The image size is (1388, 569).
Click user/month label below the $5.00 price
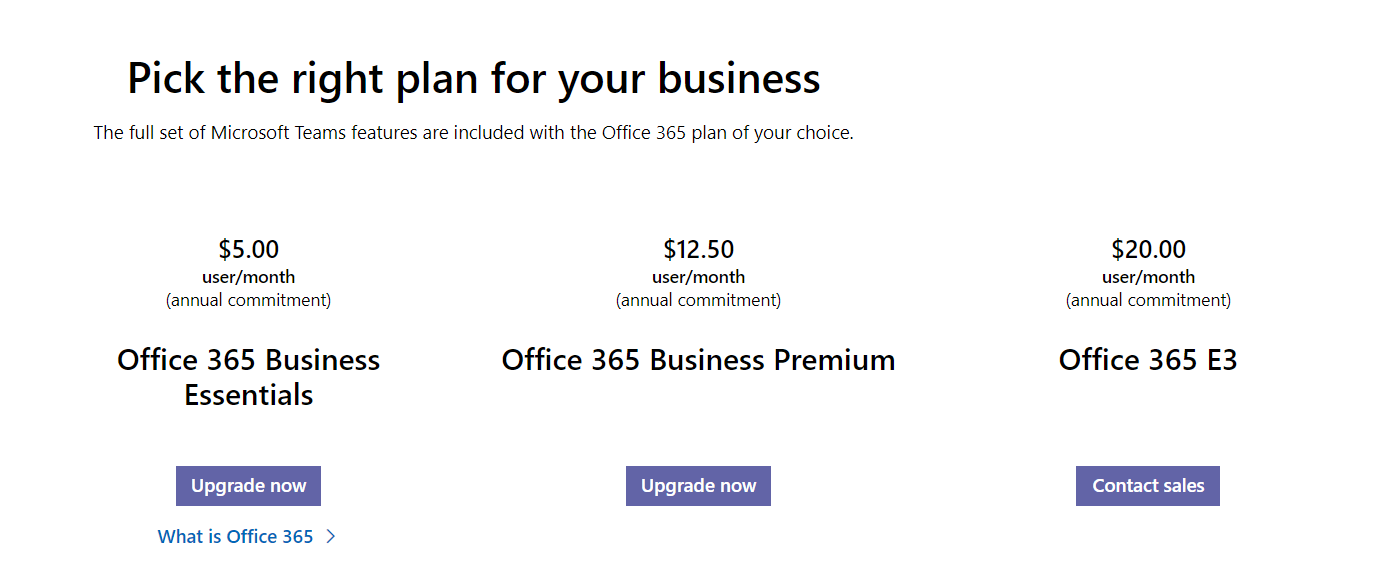pos(248,277)
